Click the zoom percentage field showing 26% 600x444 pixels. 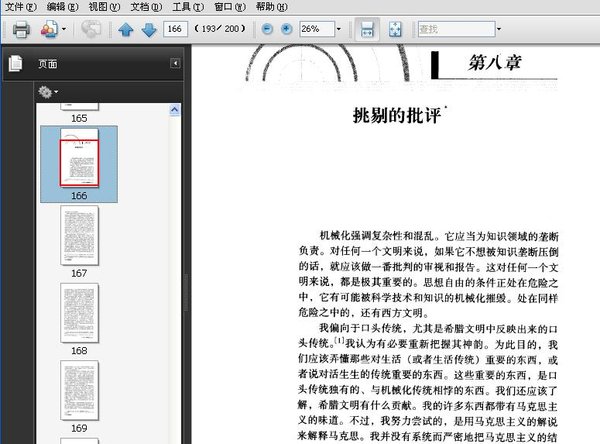click(x=317, y=29)
